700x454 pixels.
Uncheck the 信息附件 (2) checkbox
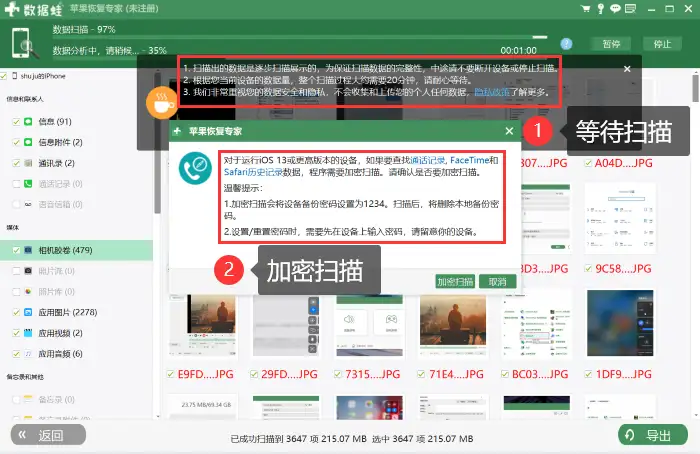click(x=16, y=142)
